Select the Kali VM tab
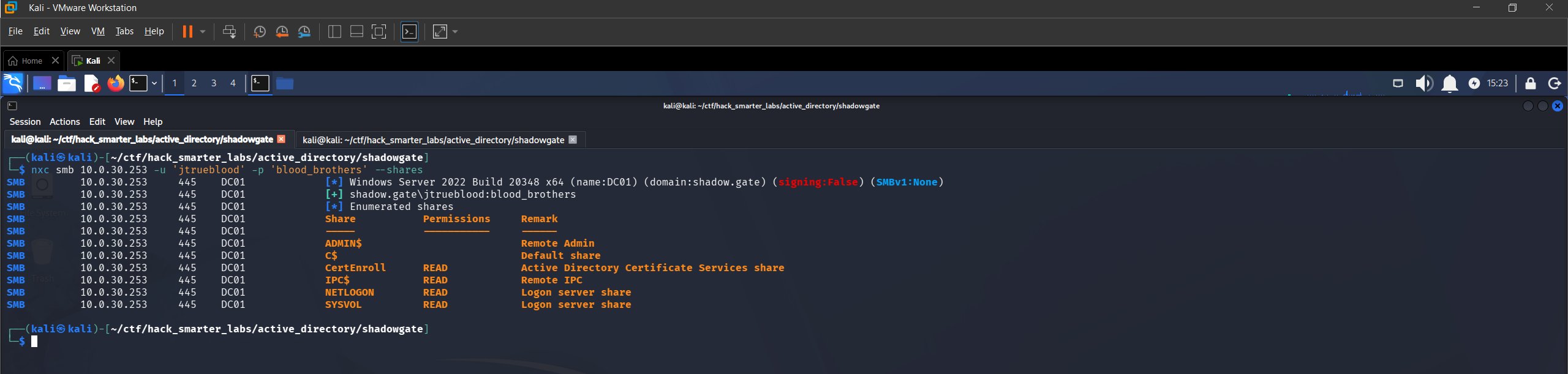Screen dimensions: 1568x374 (87, 61)
